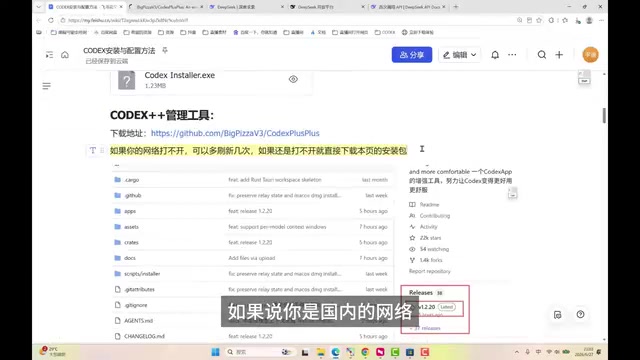The width and height of the screenshot is (640, 360).
Task: Preview Codex Installer.exe with eye icon
Action: coord(293,79)
